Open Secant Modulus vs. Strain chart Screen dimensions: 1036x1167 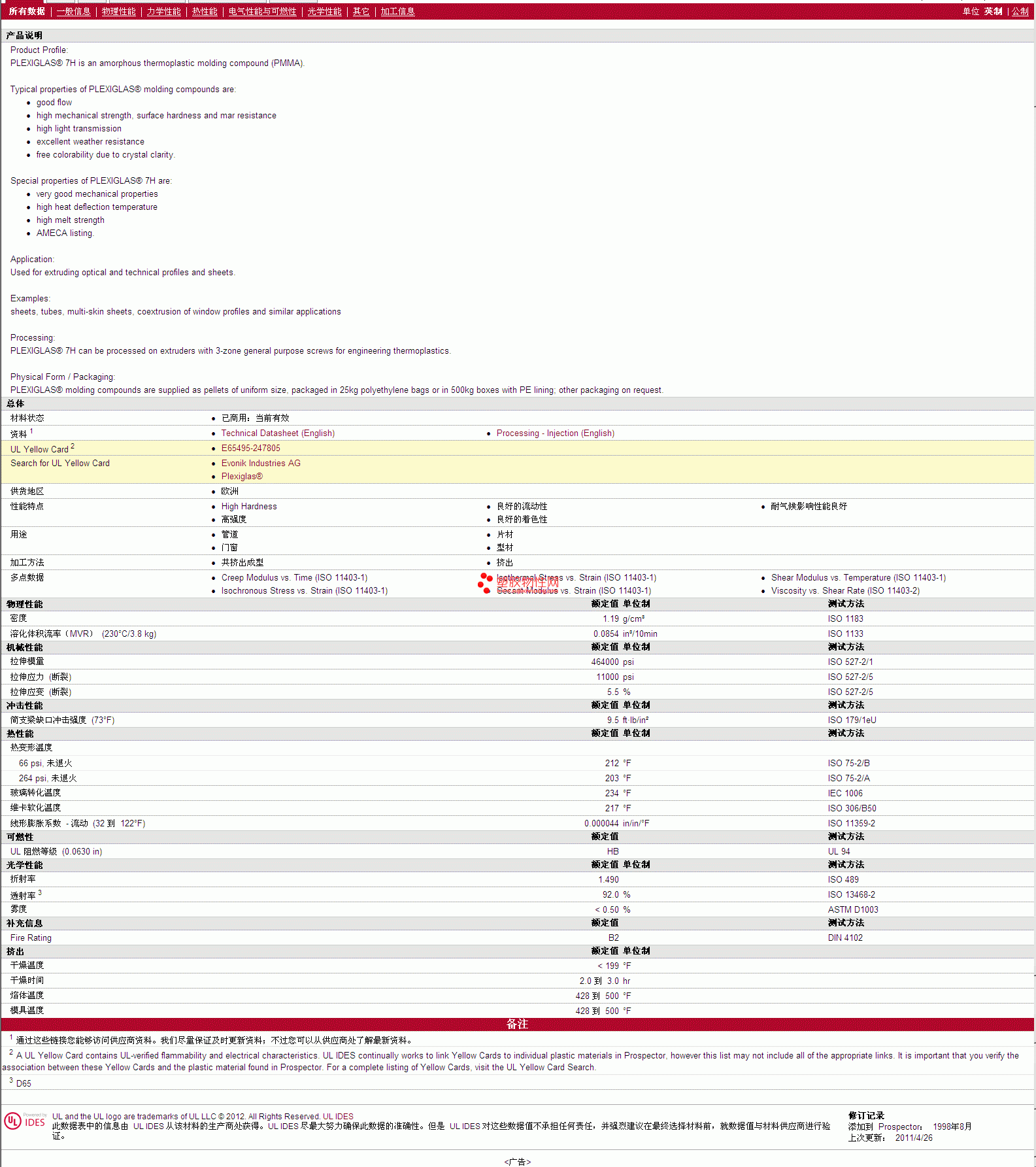point(574,591)
